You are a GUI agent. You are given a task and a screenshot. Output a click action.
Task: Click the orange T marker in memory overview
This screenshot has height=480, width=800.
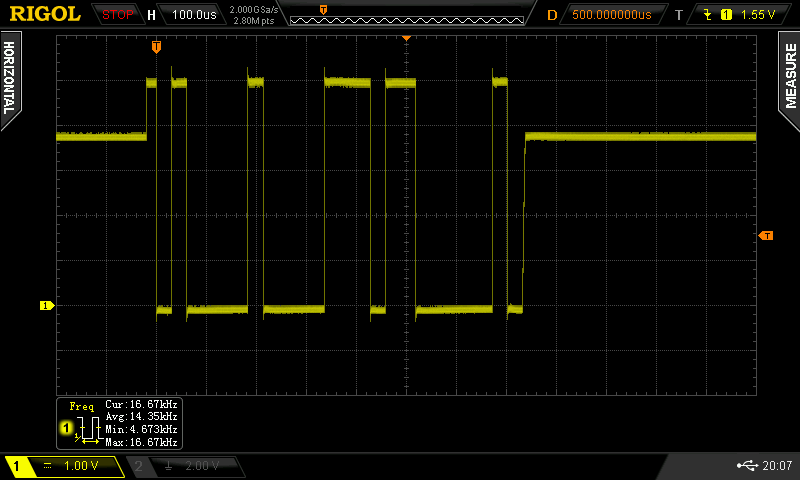pyautogui.click(x=323, y=10)
